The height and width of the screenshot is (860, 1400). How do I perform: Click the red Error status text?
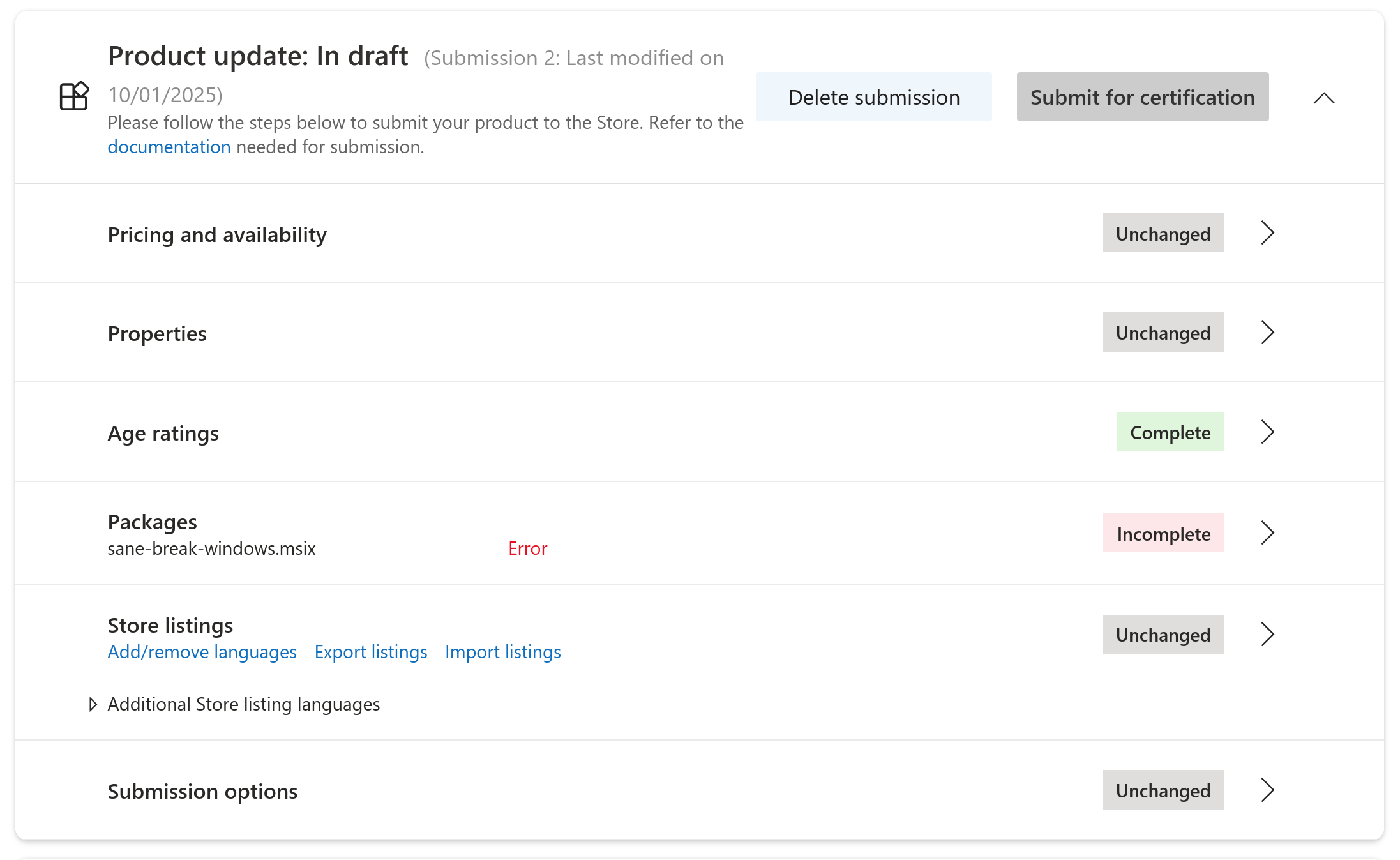coord(527,548)
